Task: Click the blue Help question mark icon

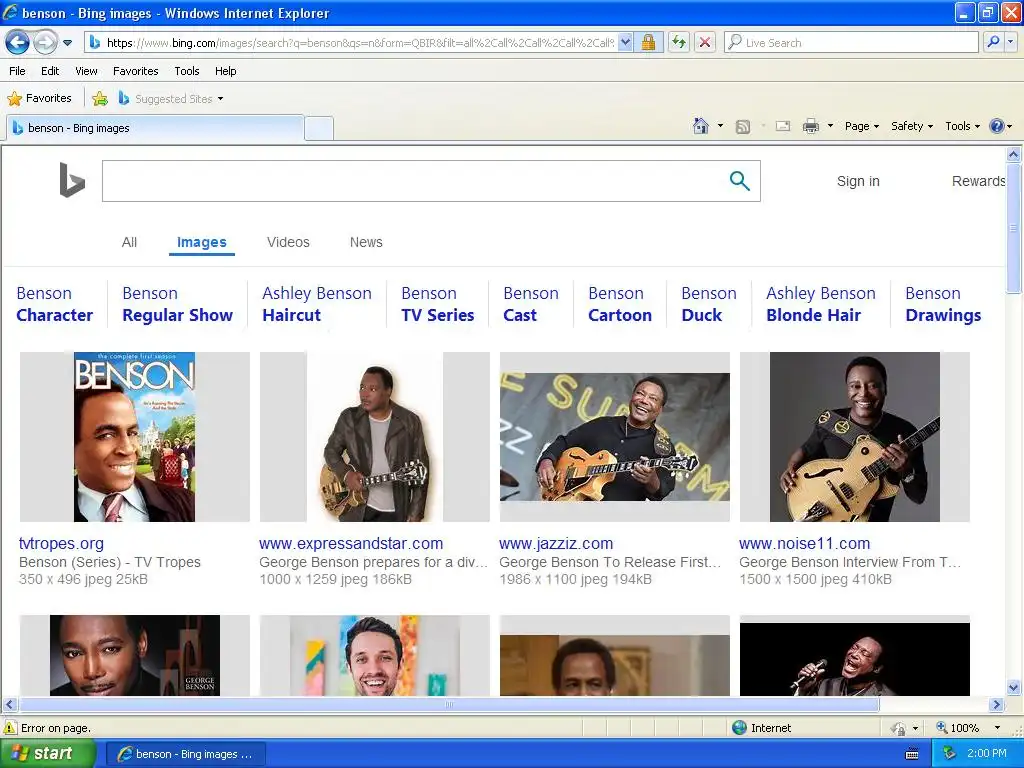Action: click(997, 126)
